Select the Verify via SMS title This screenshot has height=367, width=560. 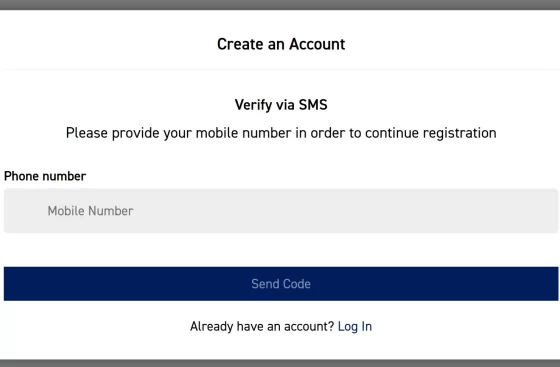pos(281,105)
